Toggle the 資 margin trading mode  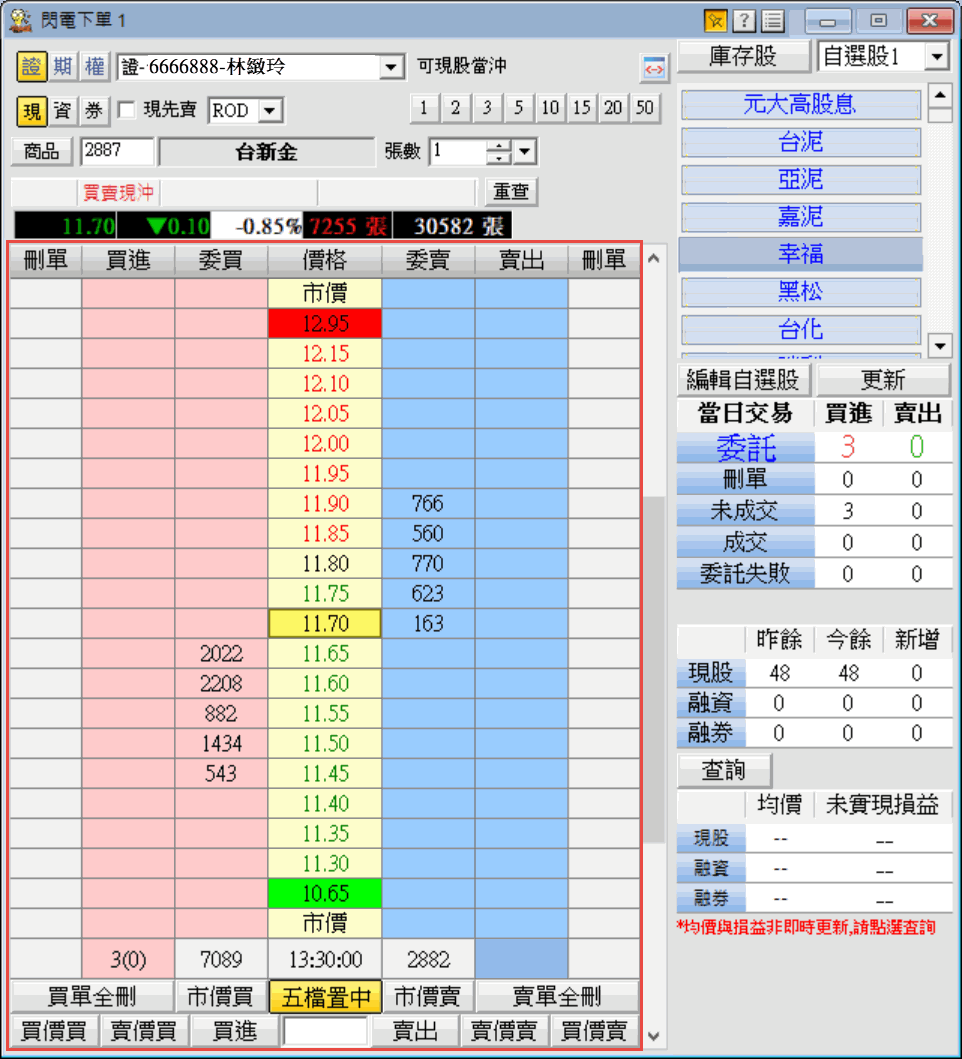click(62, 110)
